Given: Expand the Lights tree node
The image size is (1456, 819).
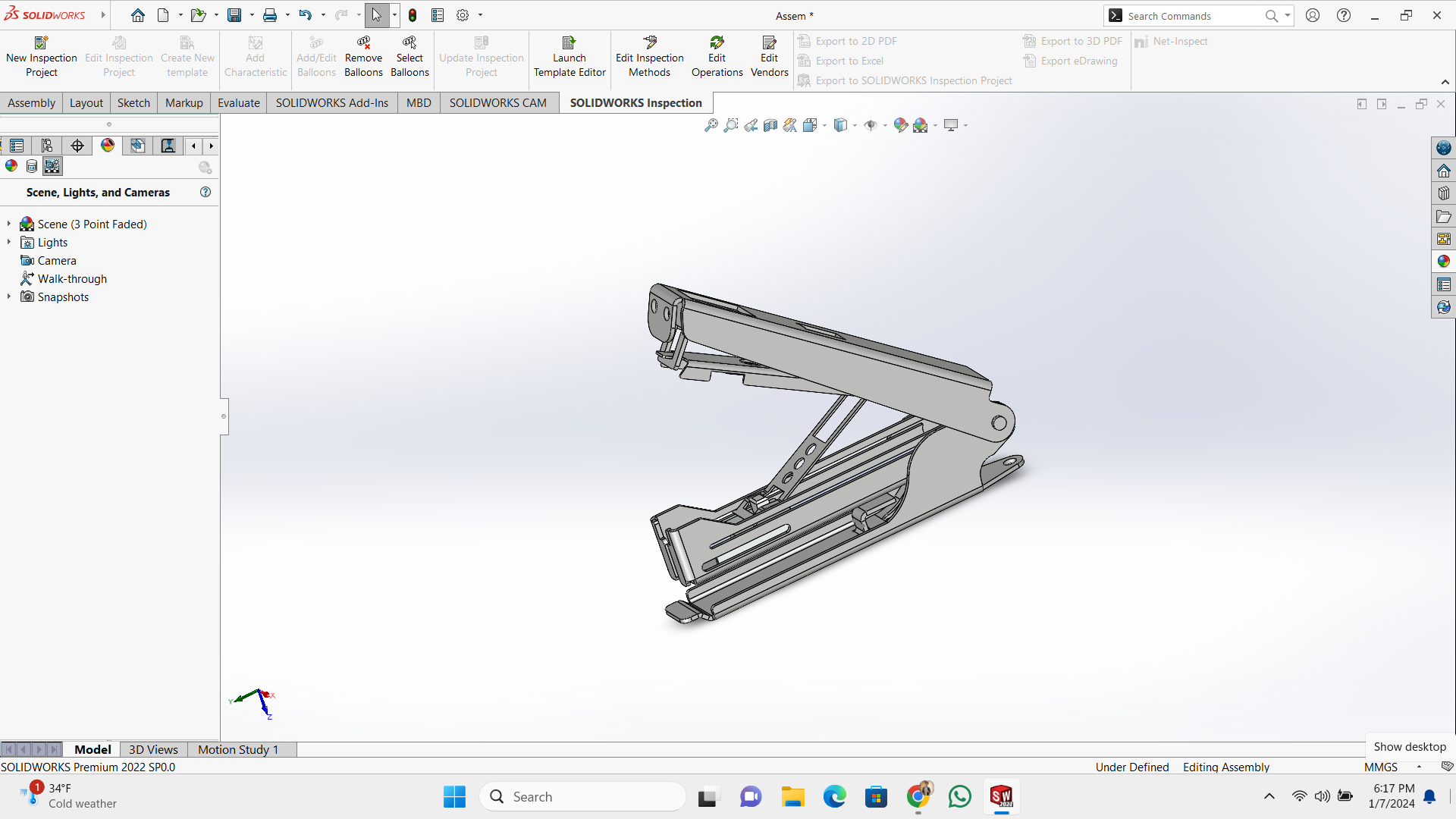Looking at the screenshot, I should (9, 242).
